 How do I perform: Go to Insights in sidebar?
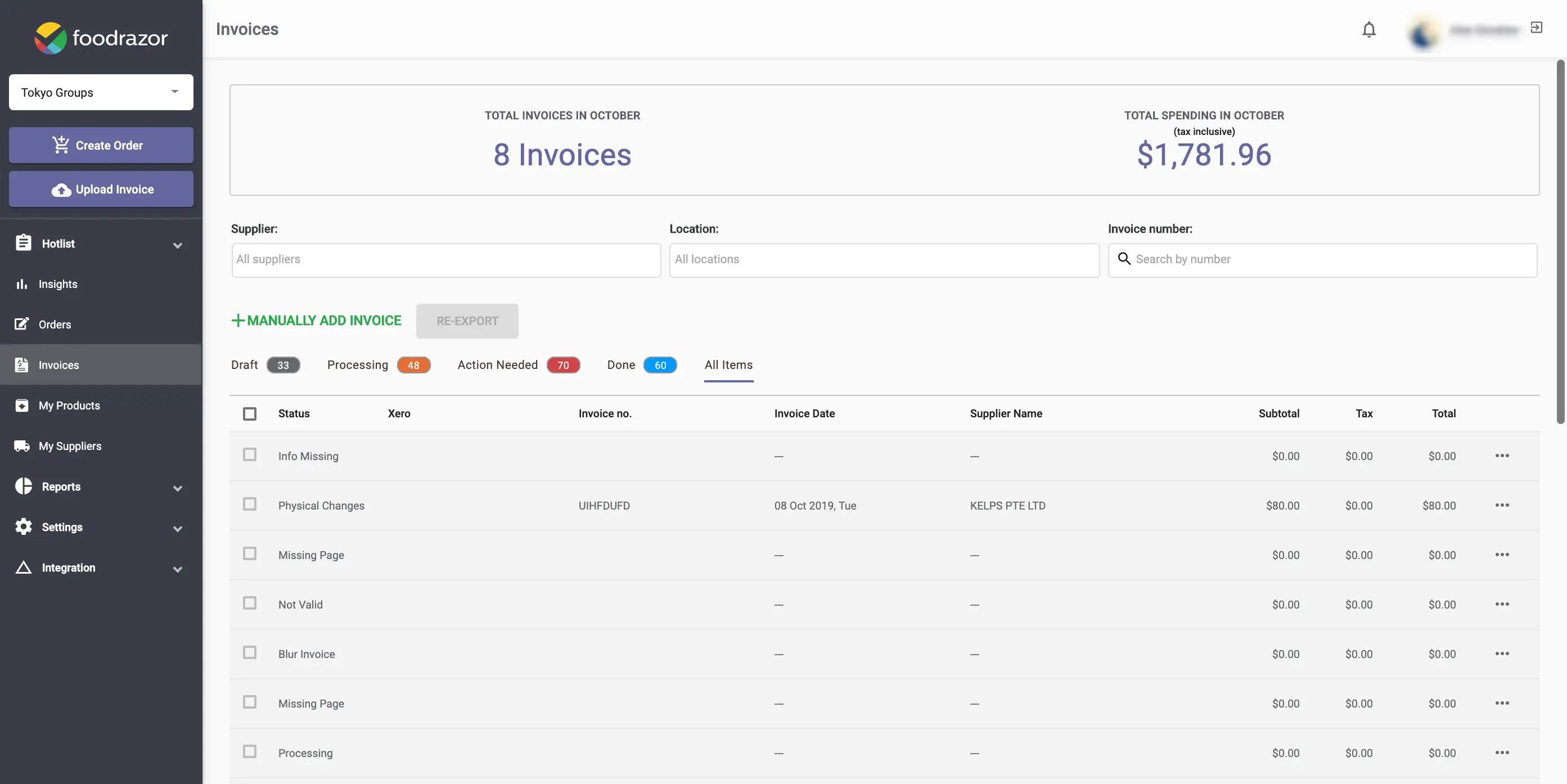[101, 283]
